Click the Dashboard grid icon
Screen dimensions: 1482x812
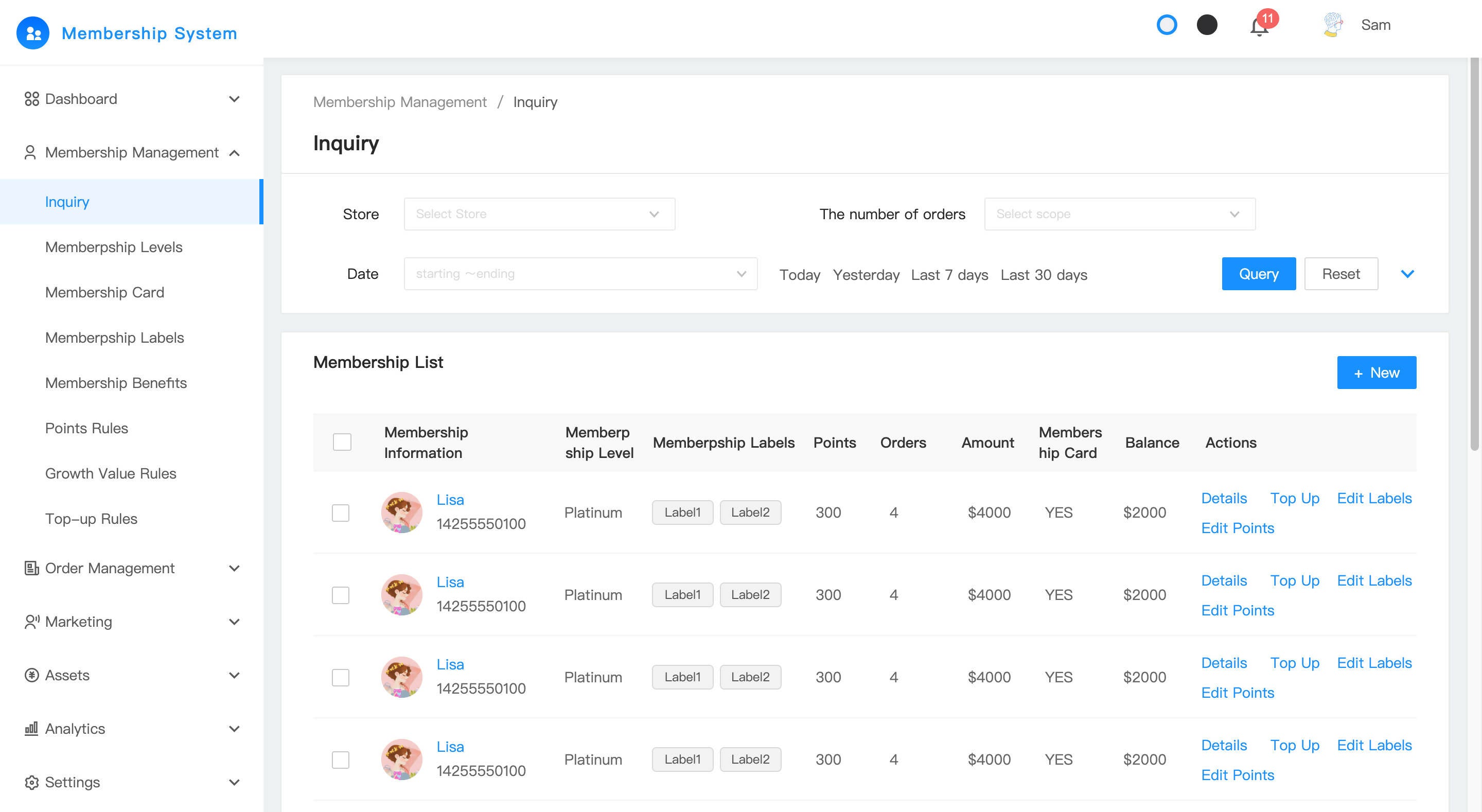click(31, 99)
